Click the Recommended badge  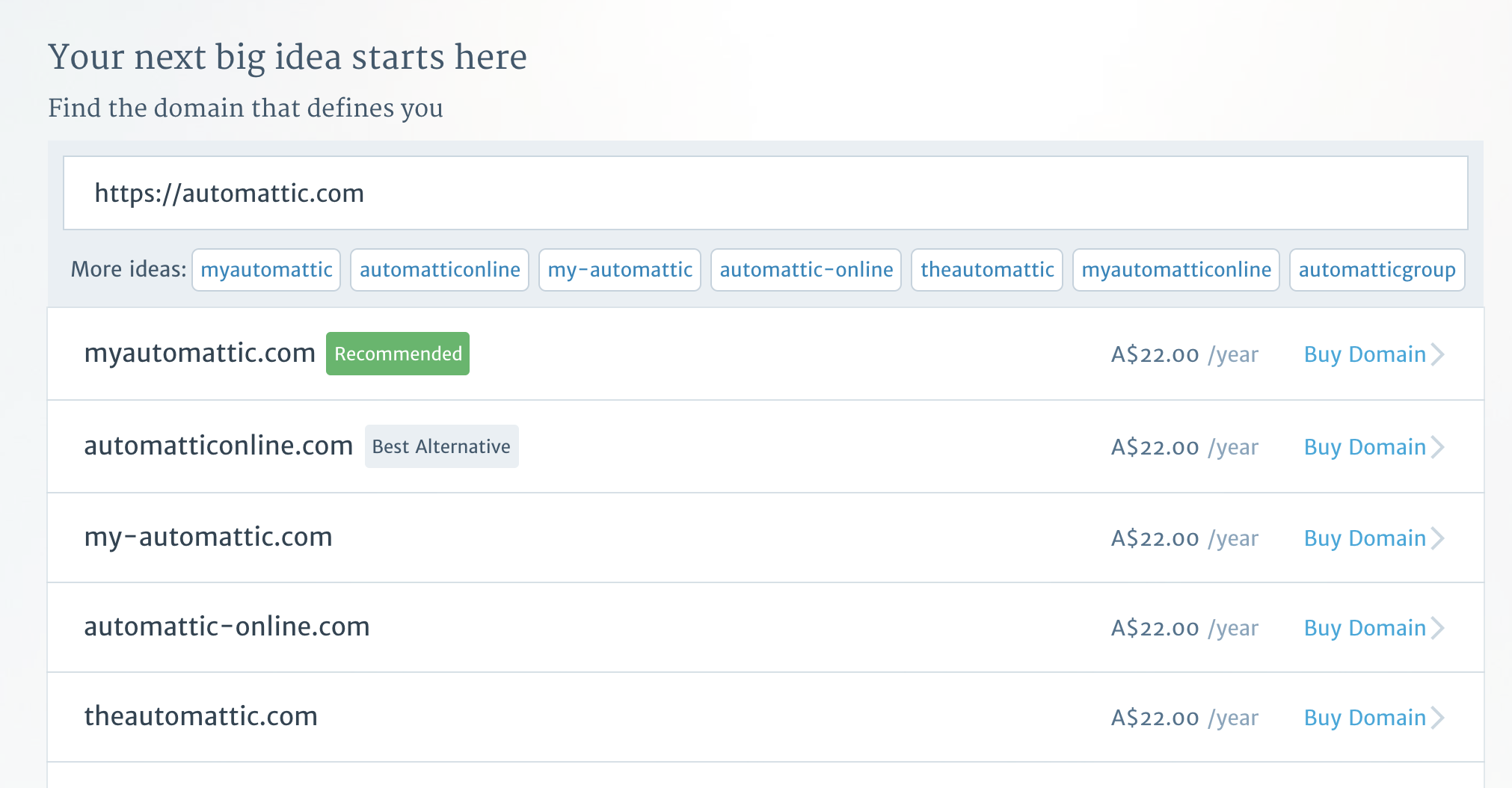point(398,354)
